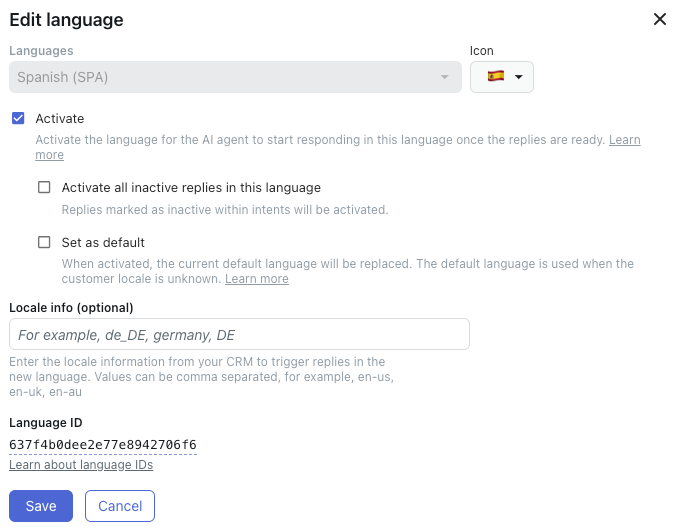This screenshot has height=532, width=680.
Task: Click the Language ID heading
Action: point(46,423)
